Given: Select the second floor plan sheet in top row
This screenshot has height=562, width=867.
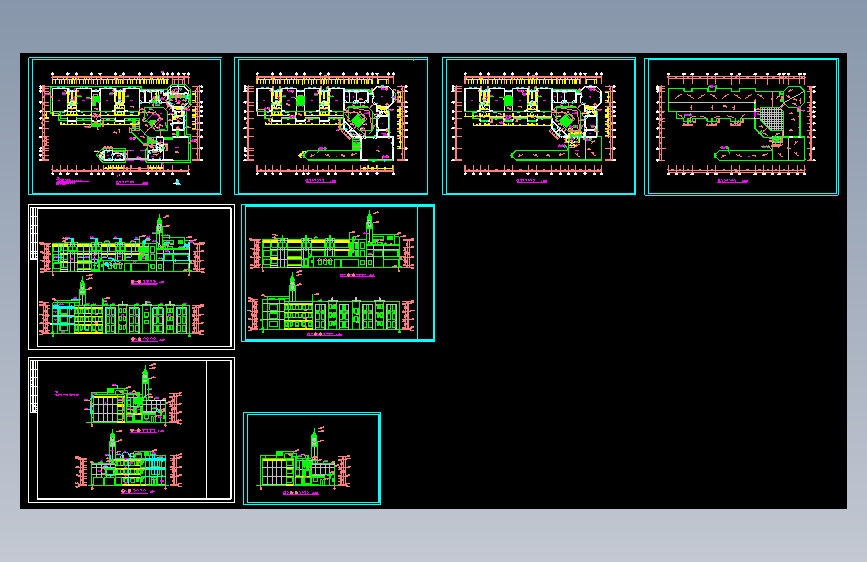Looking at the screenshot, I should (x=331, y=126).
